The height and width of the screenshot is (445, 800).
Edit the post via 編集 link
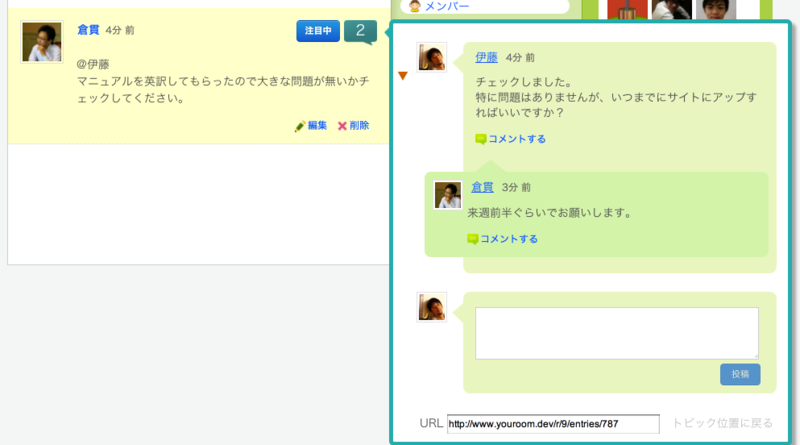coord(317,126)
